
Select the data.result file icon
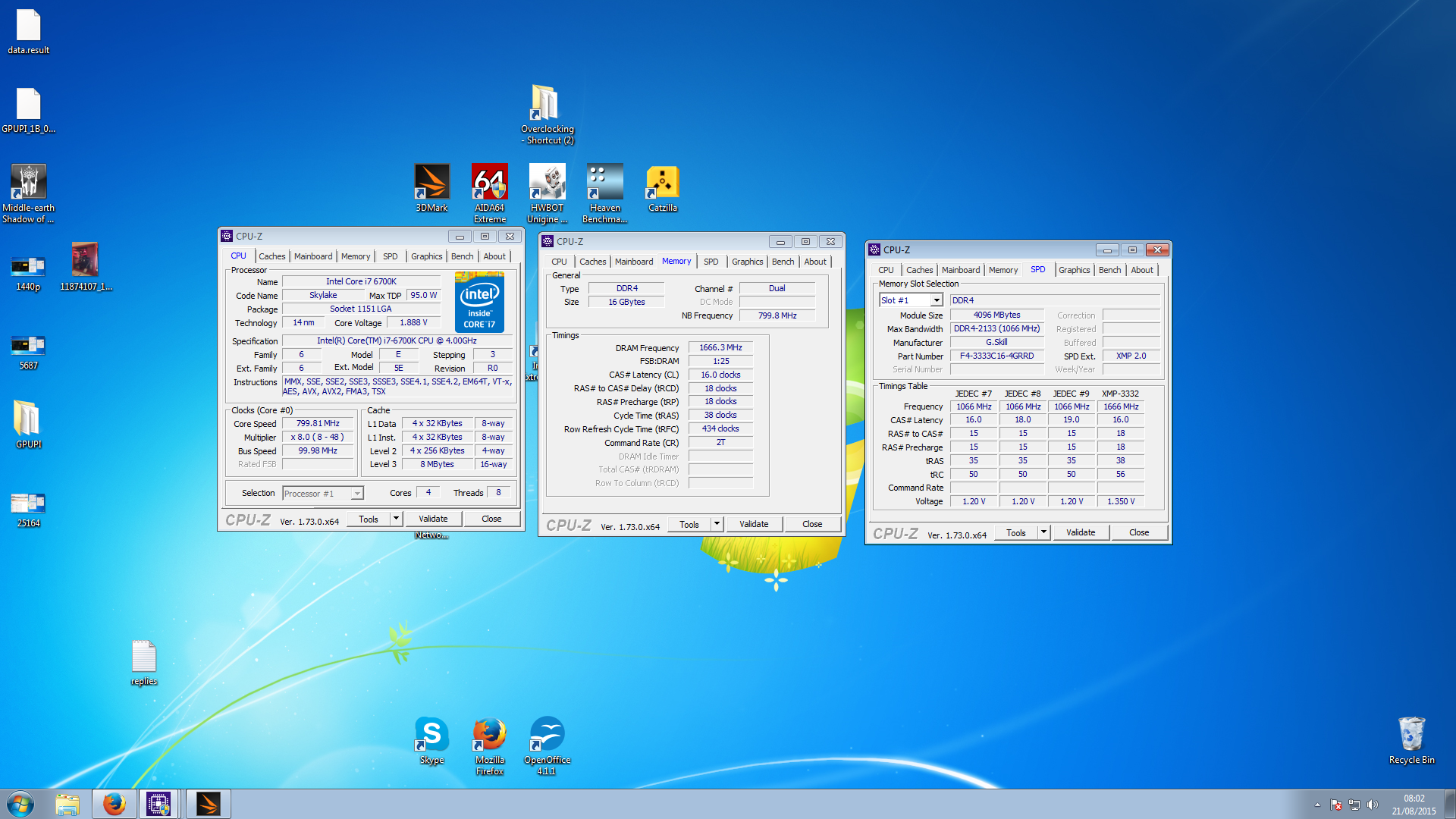coord(28,32)
